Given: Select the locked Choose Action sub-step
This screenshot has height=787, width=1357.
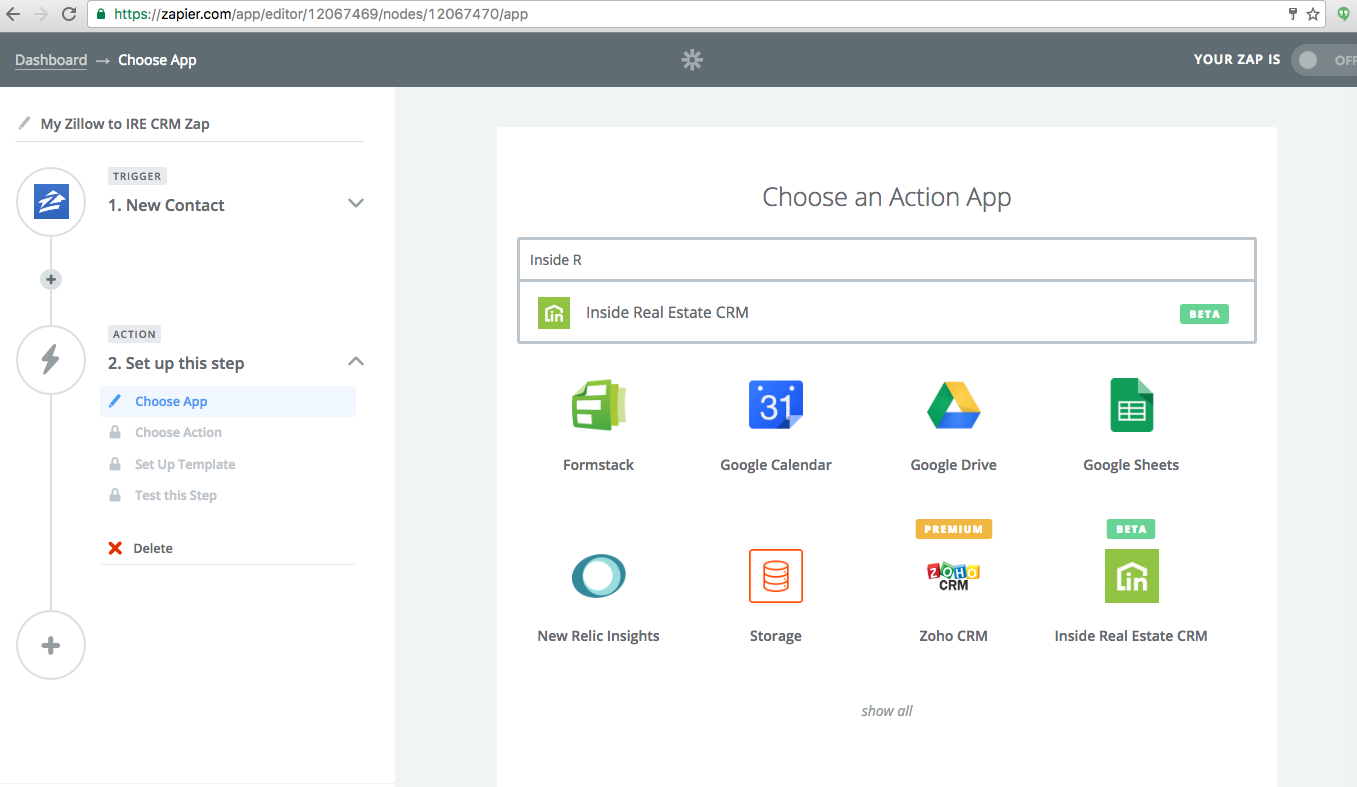Looking at the screenshot, I should click(178, 432).
